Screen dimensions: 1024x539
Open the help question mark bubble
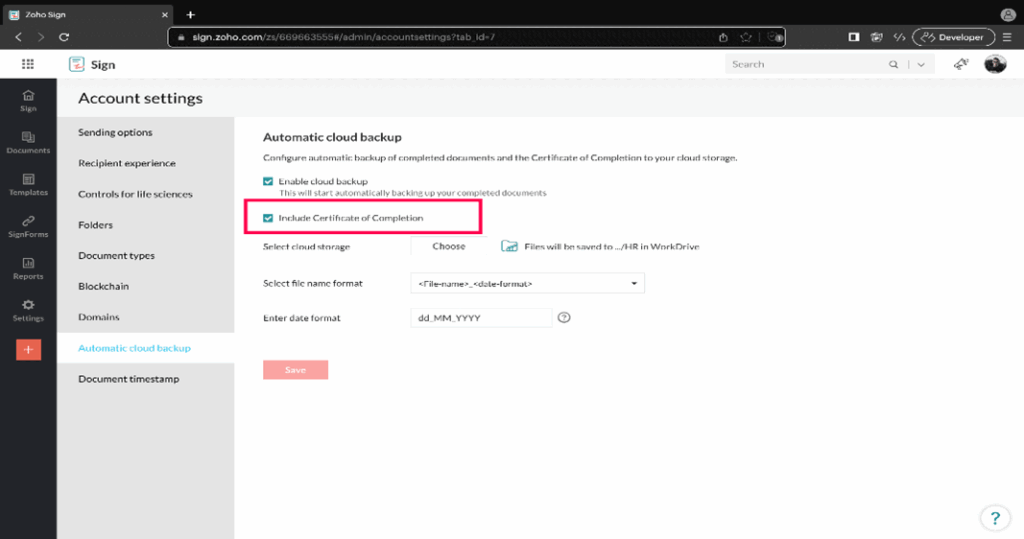coord(995,517)
